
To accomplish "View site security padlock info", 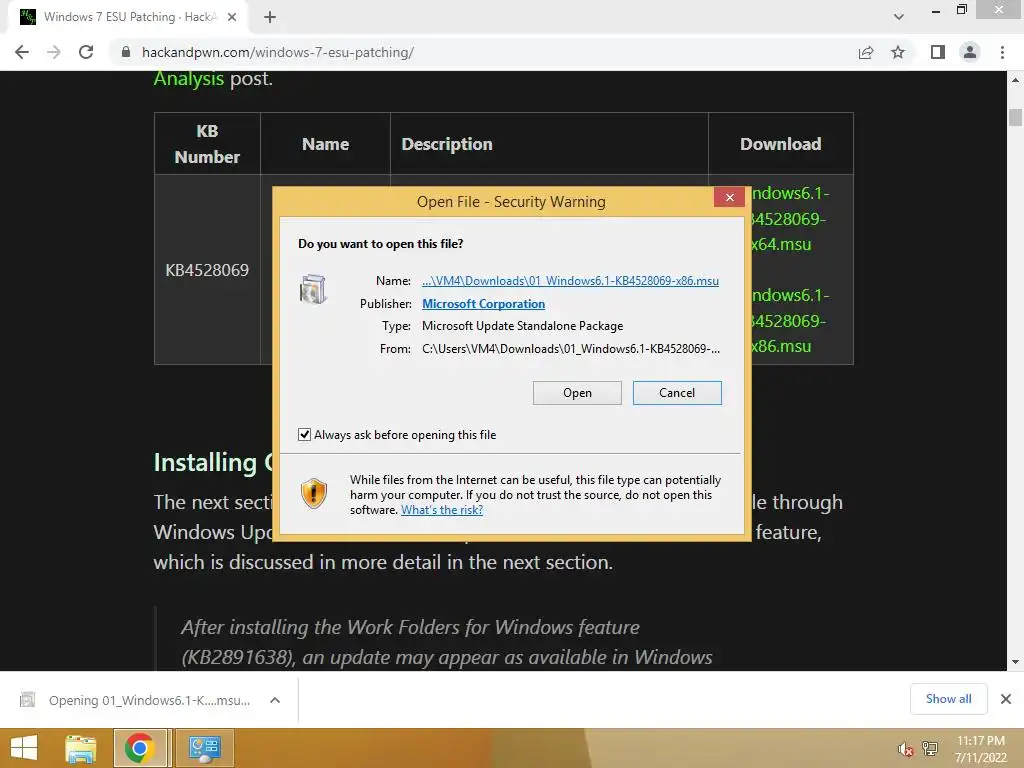I will point(126,52).
